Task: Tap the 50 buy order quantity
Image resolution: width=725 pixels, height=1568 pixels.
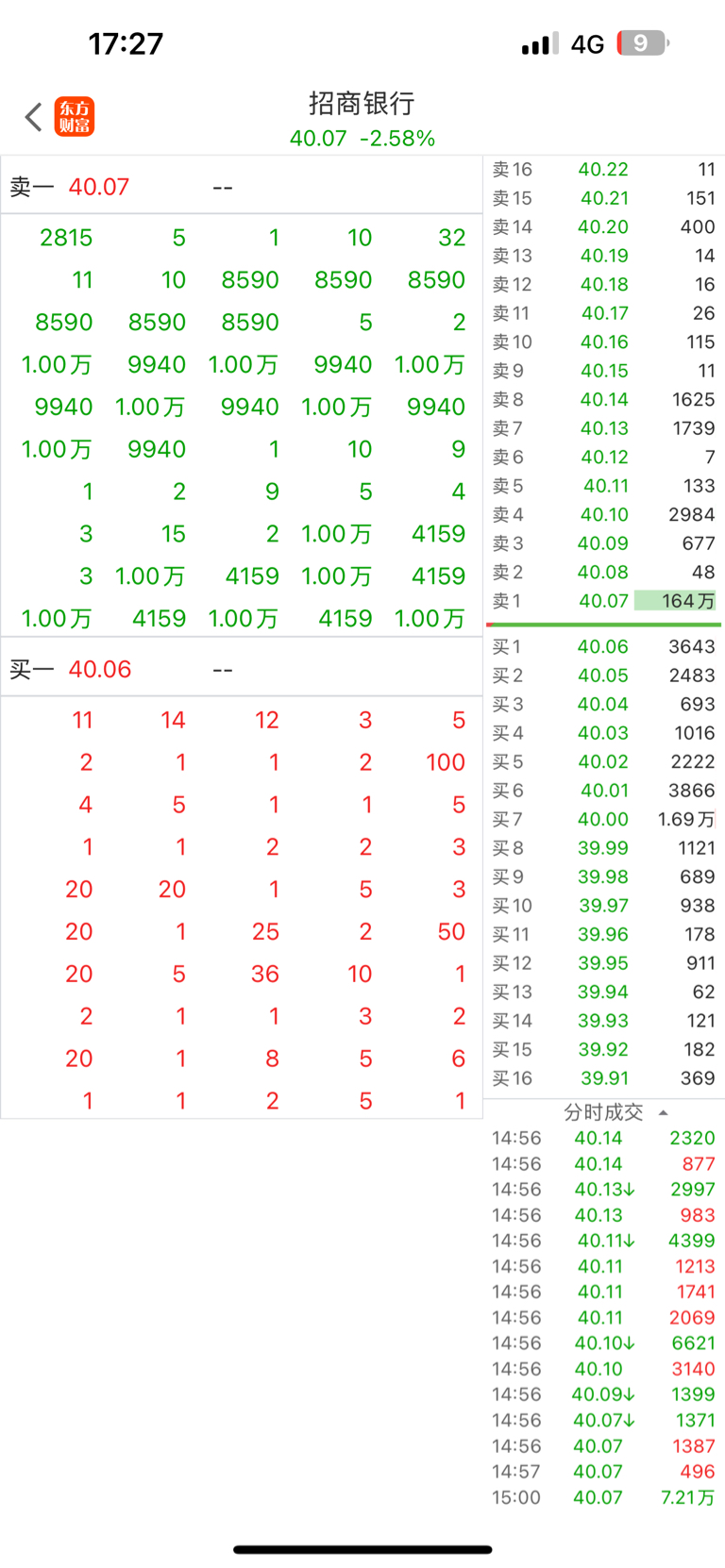Action: (x=451, y=932)
